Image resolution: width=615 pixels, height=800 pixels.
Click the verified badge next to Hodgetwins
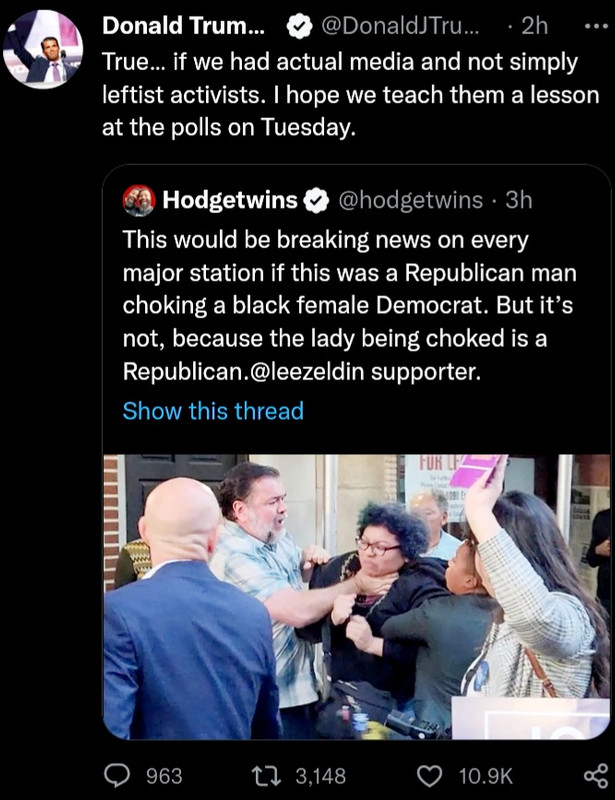pos(316,201)
